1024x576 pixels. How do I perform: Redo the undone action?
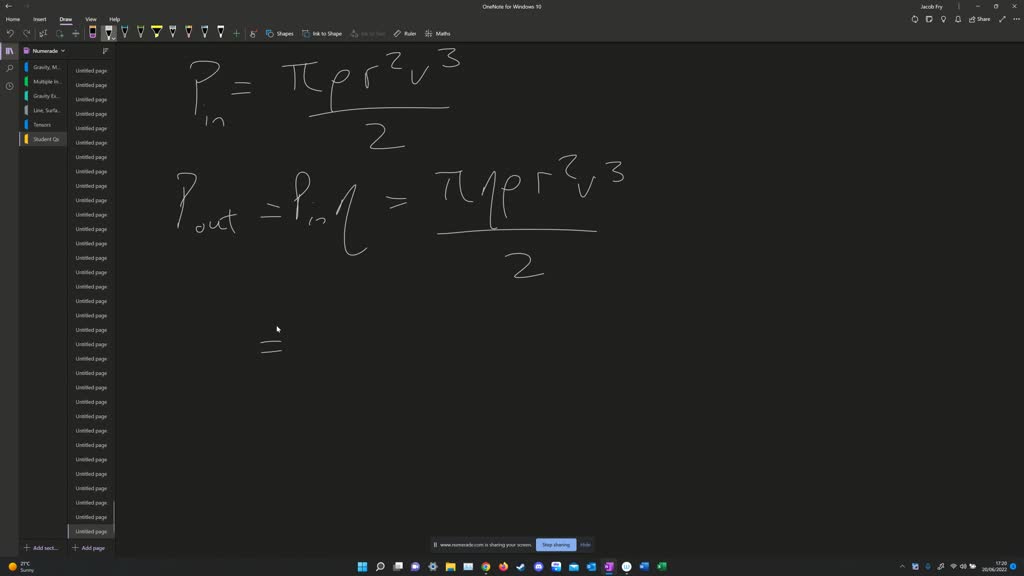tap(27, 33)
